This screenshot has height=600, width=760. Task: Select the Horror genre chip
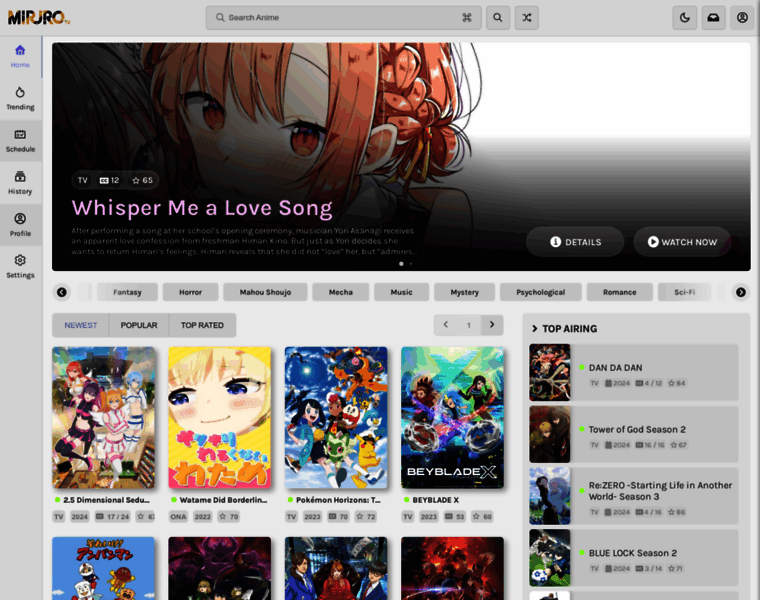pyautogui.click(x=190, y=292)
